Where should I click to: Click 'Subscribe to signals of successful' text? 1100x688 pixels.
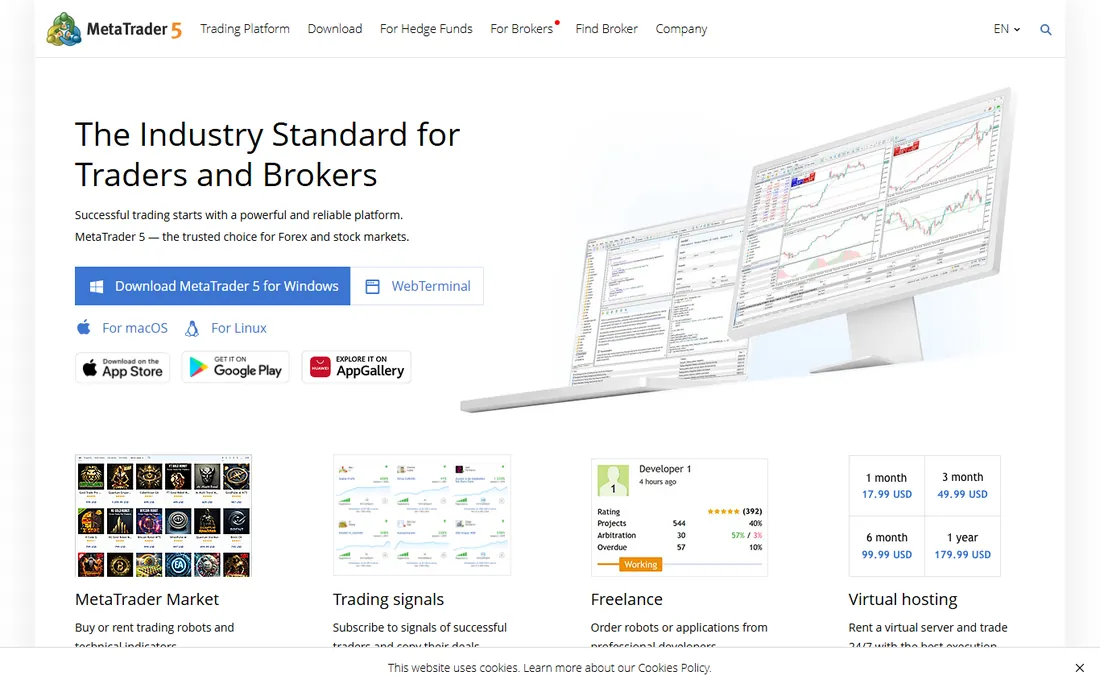coord(420,627)
